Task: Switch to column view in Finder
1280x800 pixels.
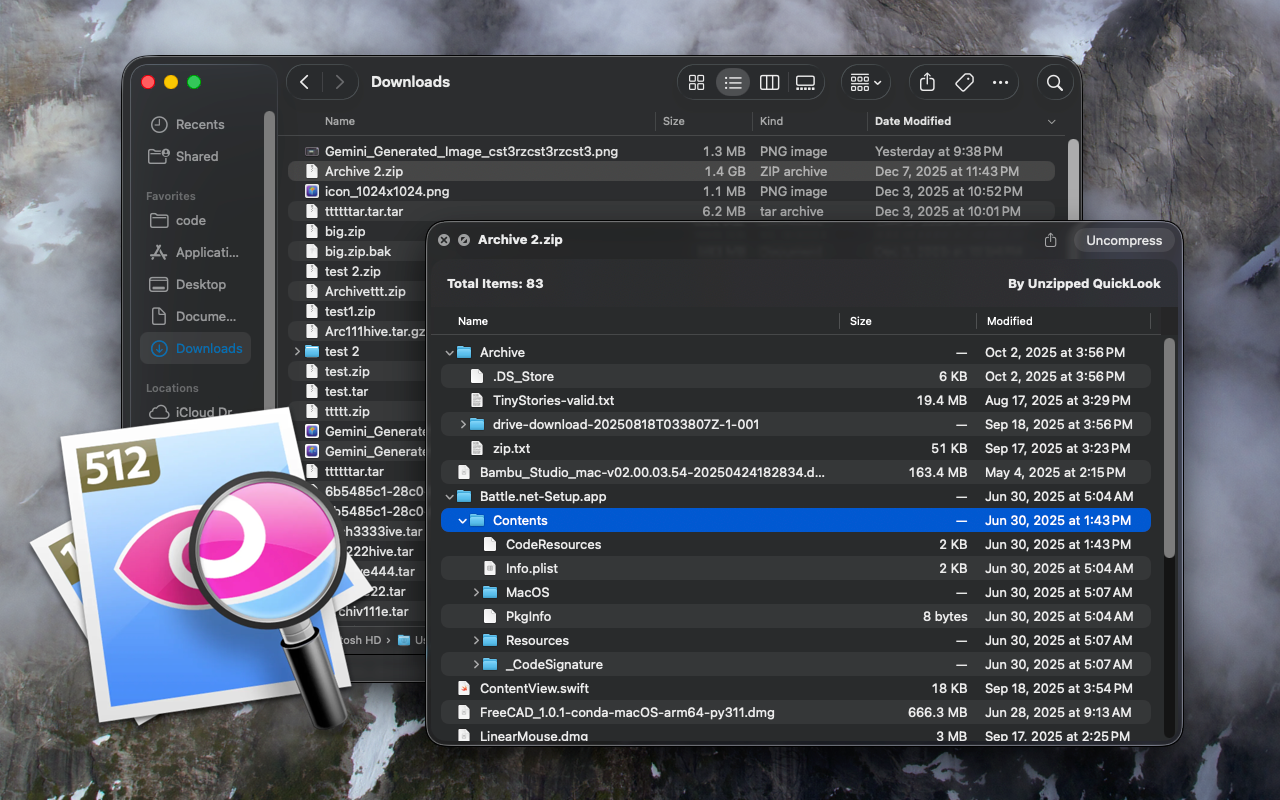Action: click(x=769, y=83)
